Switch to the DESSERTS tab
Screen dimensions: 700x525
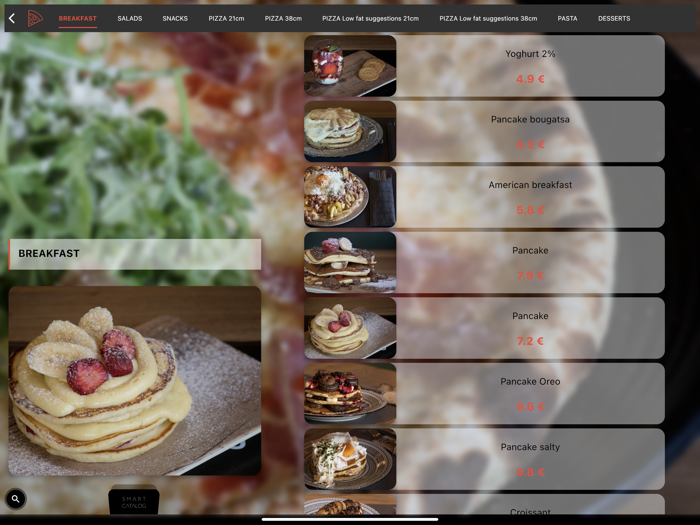[614, 18]
